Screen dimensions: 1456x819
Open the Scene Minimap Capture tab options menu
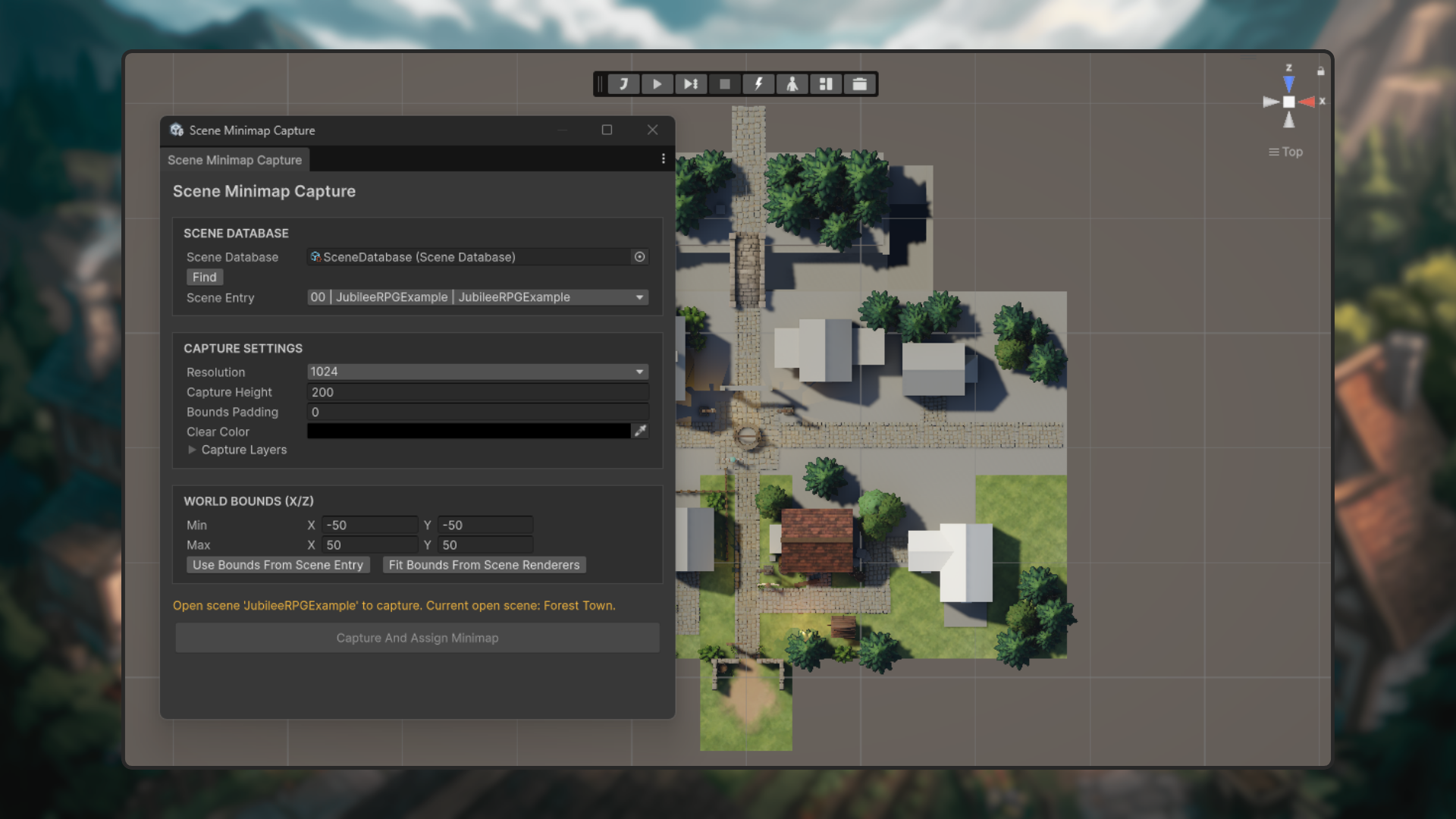664,159
